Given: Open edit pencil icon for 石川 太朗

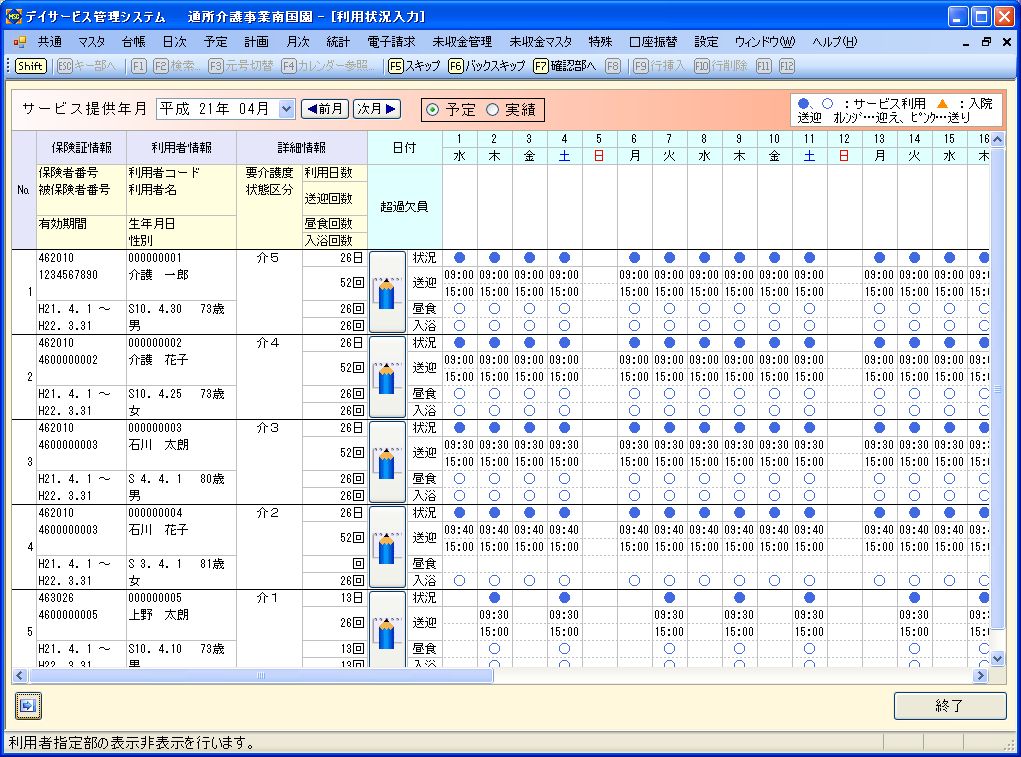Looking at the screenshot, I should click(388, 462).
